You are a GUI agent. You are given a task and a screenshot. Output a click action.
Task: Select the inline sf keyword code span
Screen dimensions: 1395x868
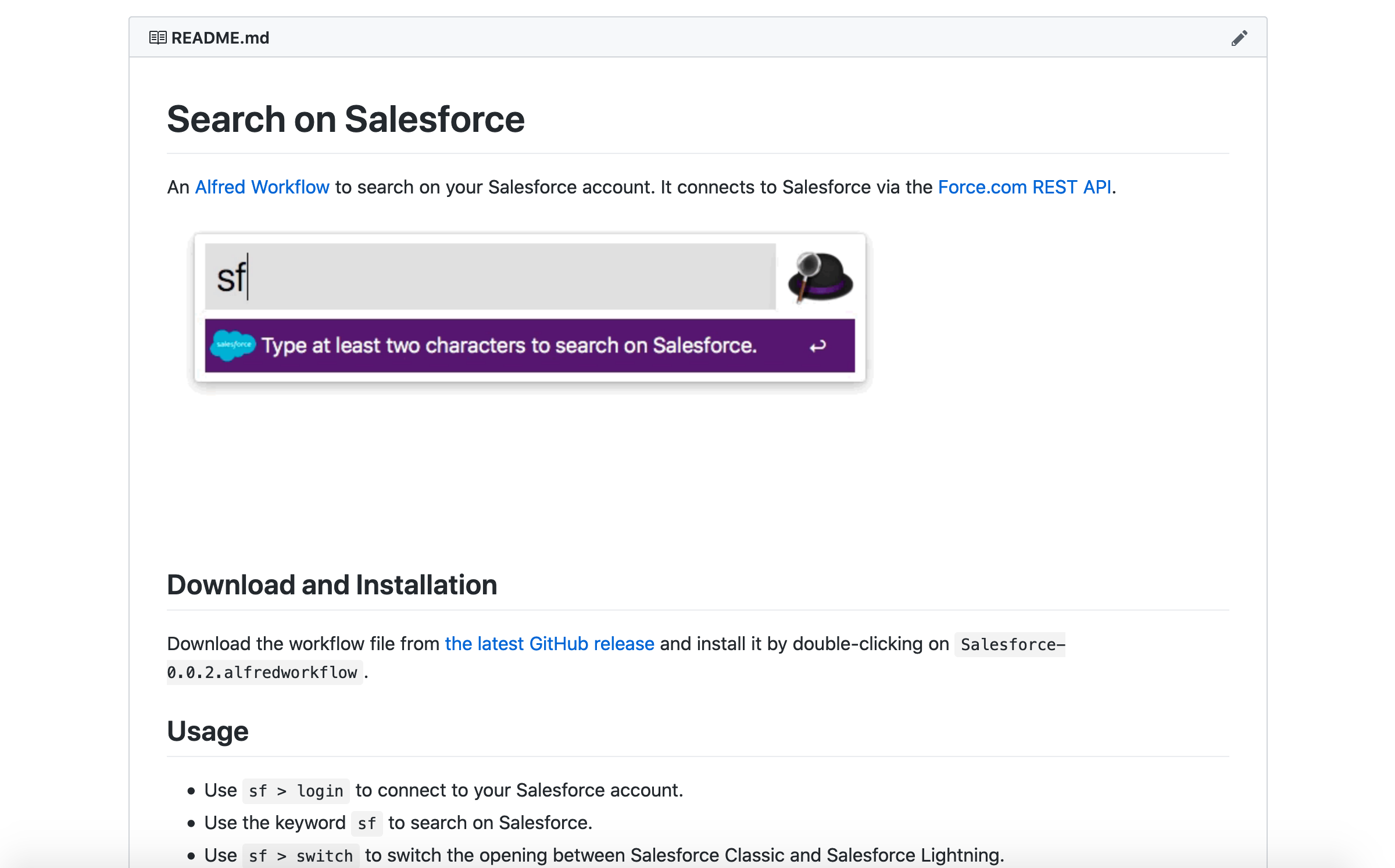[367, 823]
